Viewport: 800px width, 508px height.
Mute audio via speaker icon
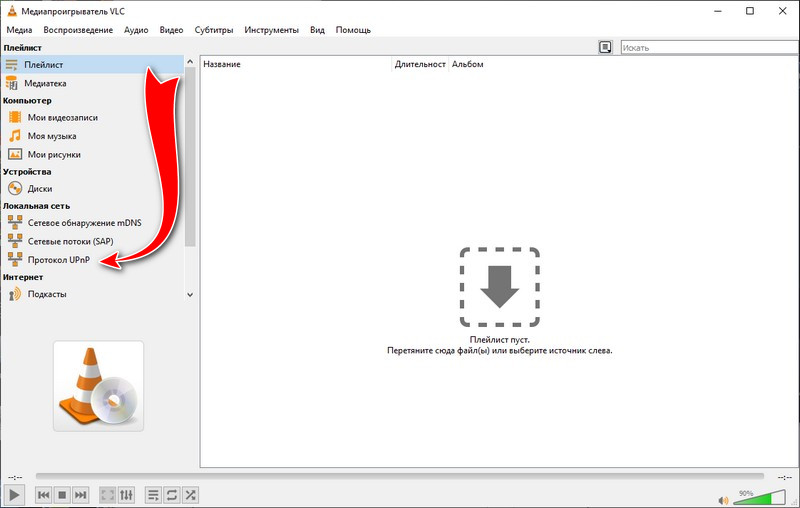click(723, 500)
